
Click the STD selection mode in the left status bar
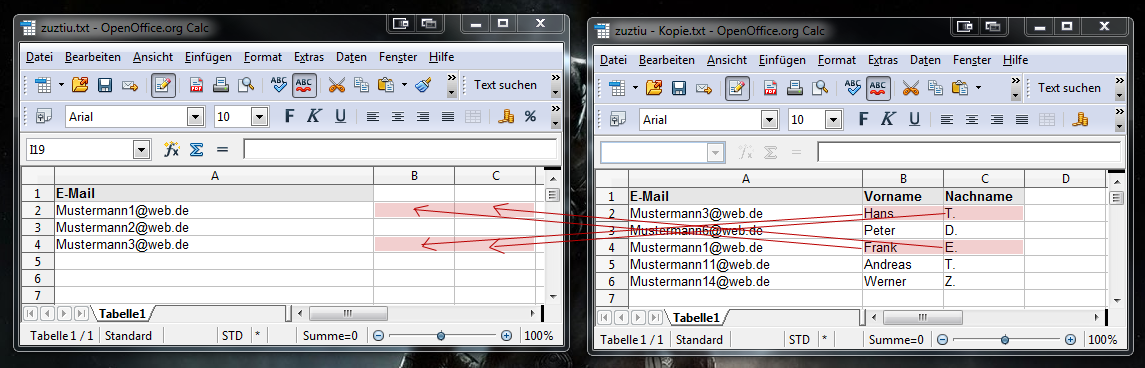[x=232, y=336]
